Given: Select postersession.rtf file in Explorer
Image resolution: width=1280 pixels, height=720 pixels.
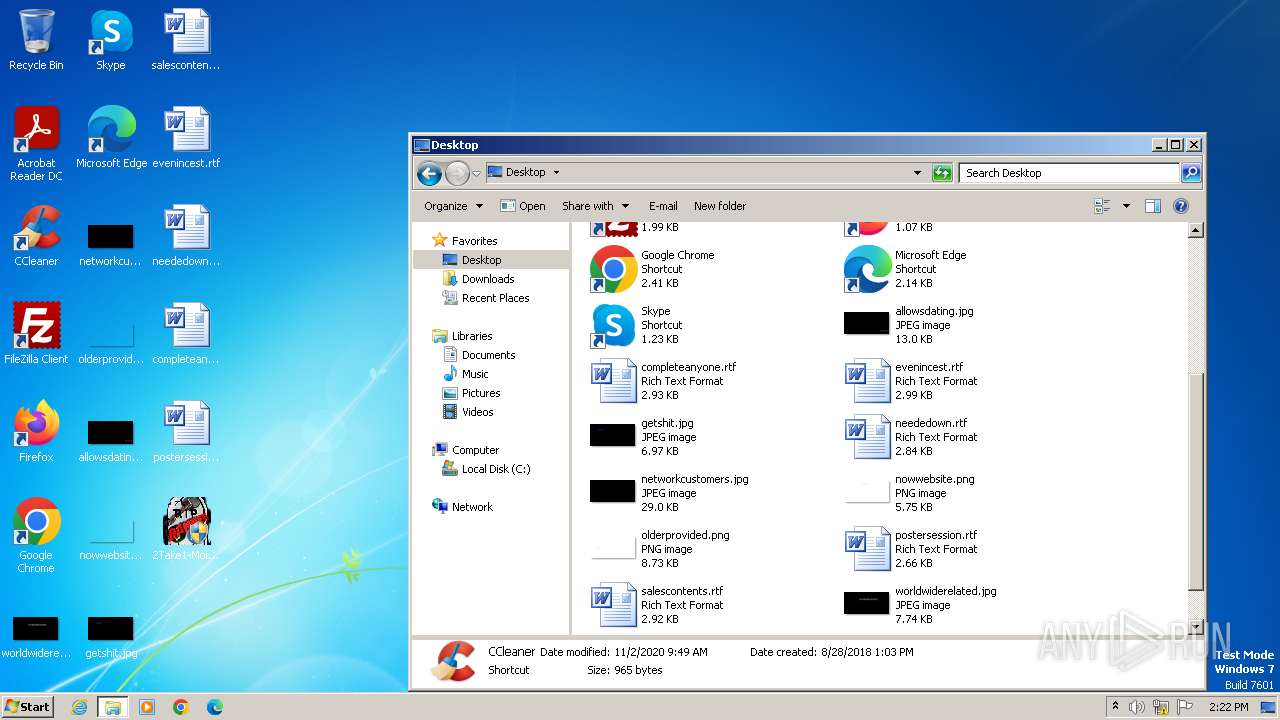Looking at the screenshot, I should [x=910, y=549].
